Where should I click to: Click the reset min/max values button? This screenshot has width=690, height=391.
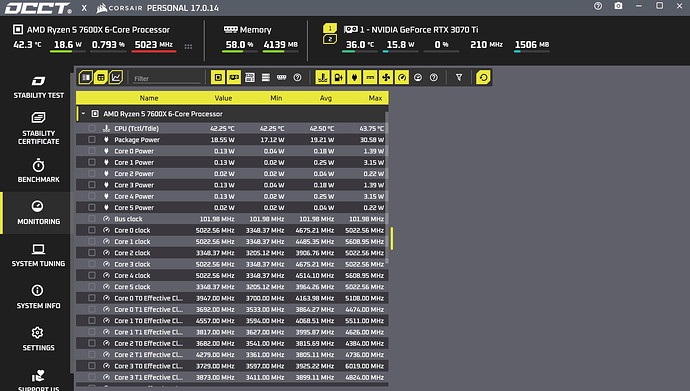483,77
